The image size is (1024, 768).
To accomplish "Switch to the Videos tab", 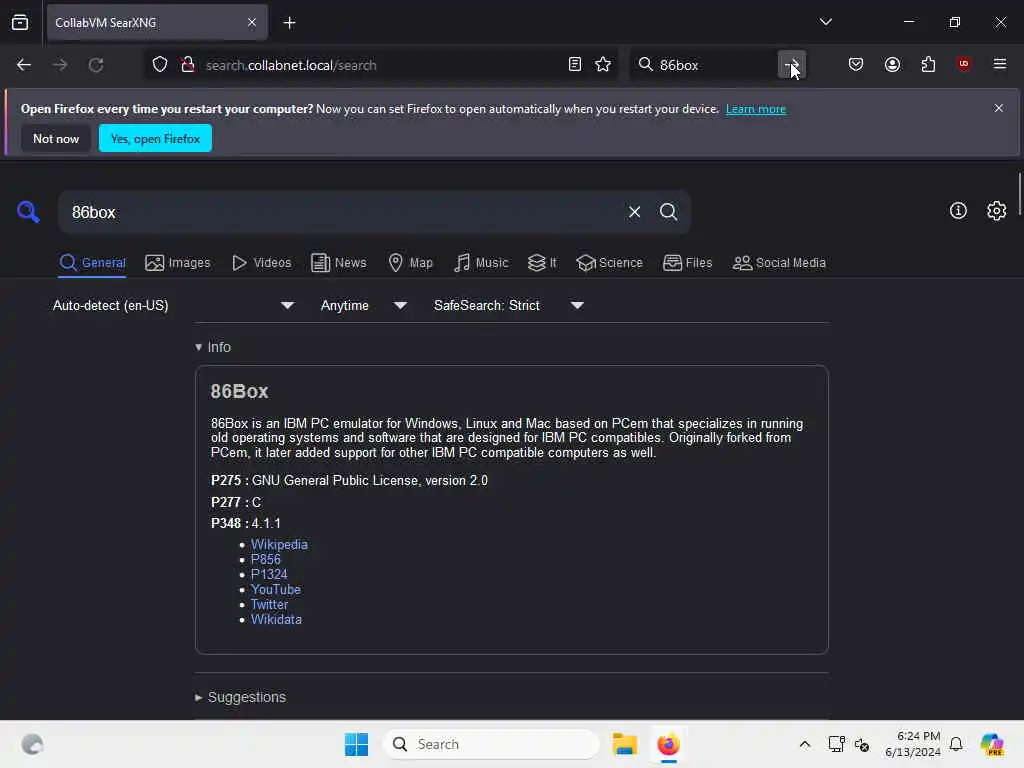I will coord(261,263).
